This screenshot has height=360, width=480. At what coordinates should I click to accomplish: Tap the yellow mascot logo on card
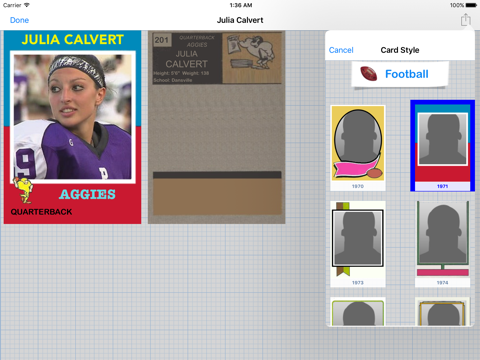click(23, 190)
